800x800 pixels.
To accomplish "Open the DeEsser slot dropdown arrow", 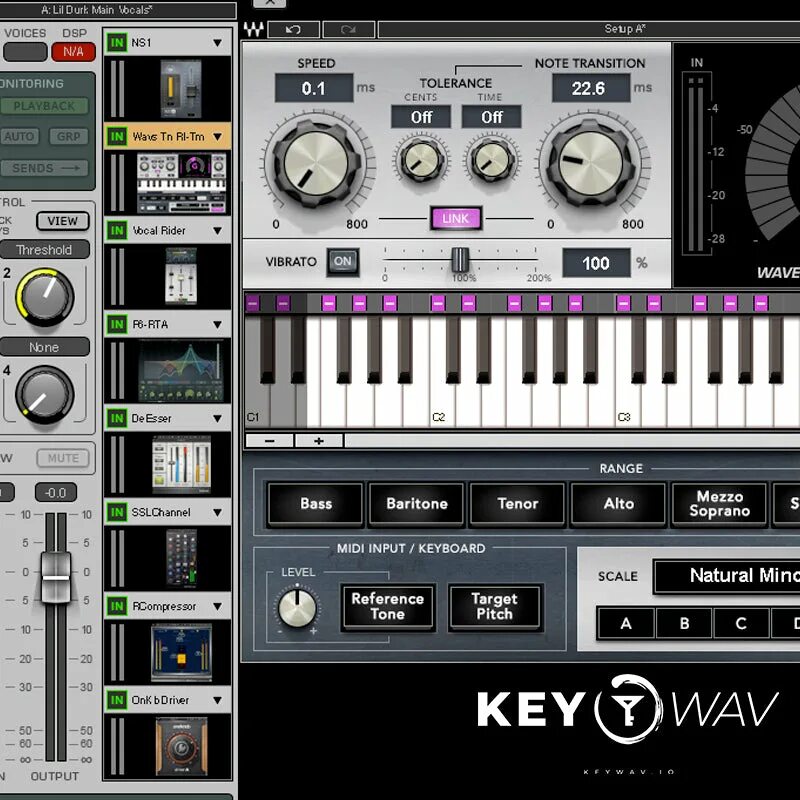I will click(217, 418).
